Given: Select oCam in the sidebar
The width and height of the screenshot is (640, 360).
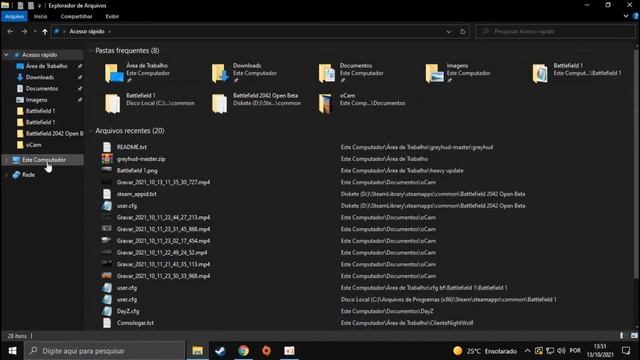Looking at the screenshot, I should (x=33, y=145).
